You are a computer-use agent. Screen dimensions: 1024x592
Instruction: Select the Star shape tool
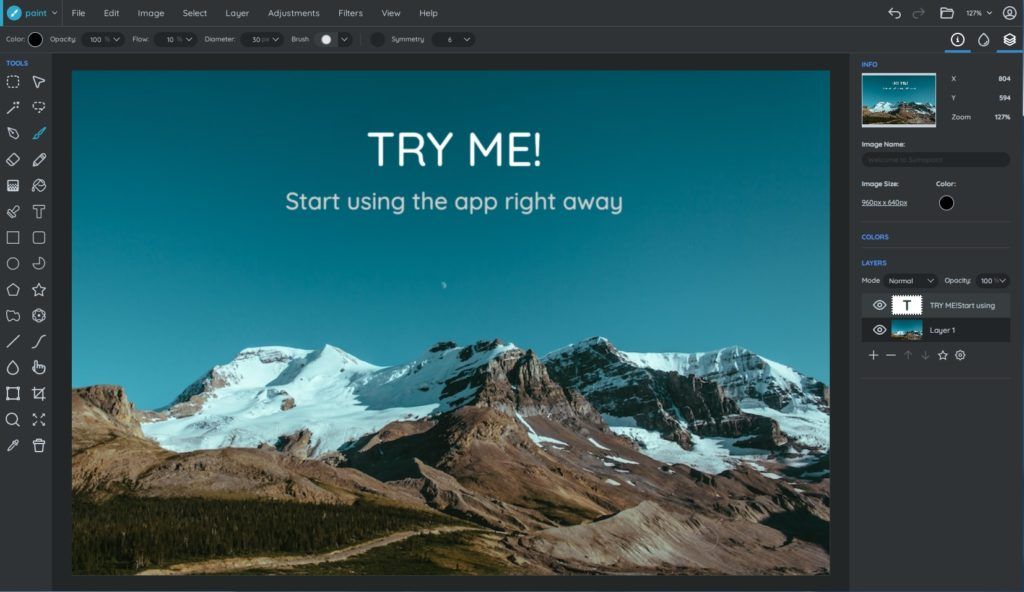(x=39, y=289)
